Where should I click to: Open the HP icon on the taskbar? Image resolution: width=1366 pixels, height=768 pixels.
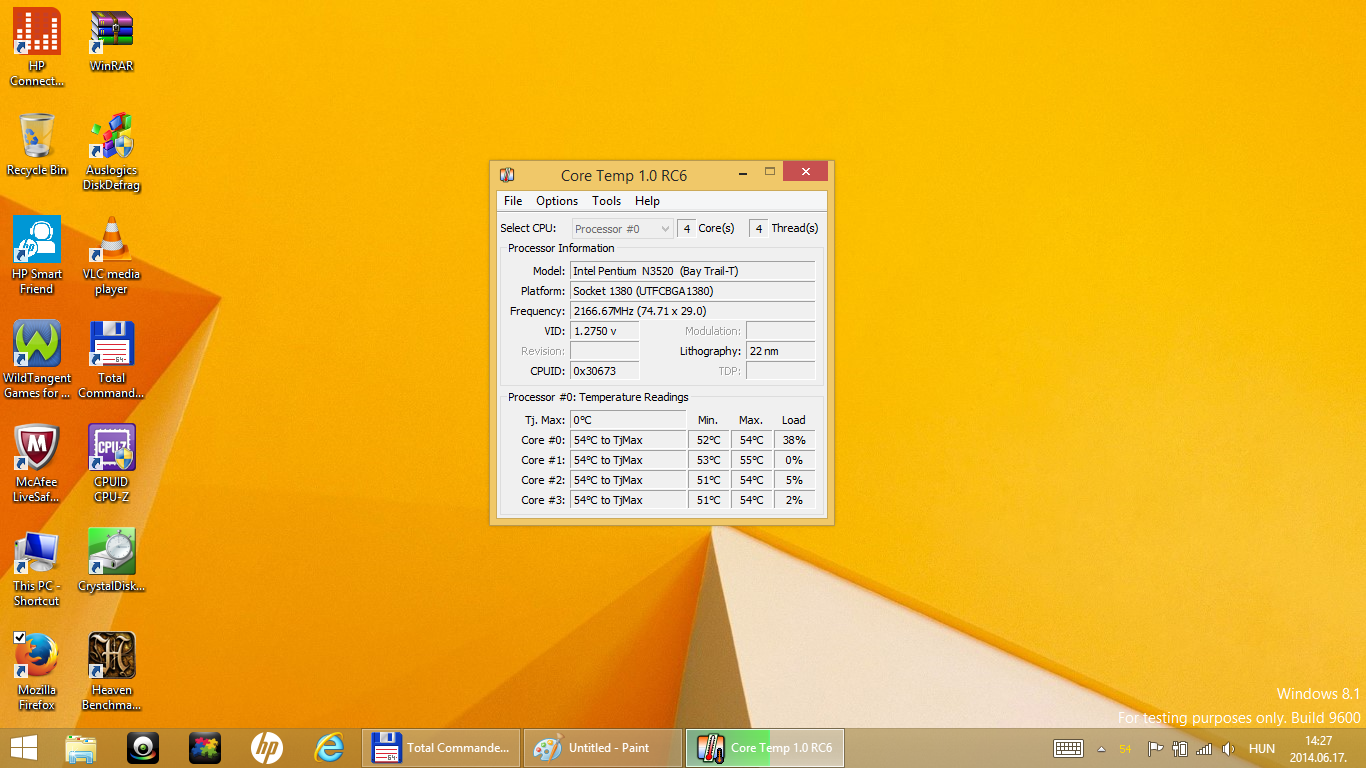point(266,747)
